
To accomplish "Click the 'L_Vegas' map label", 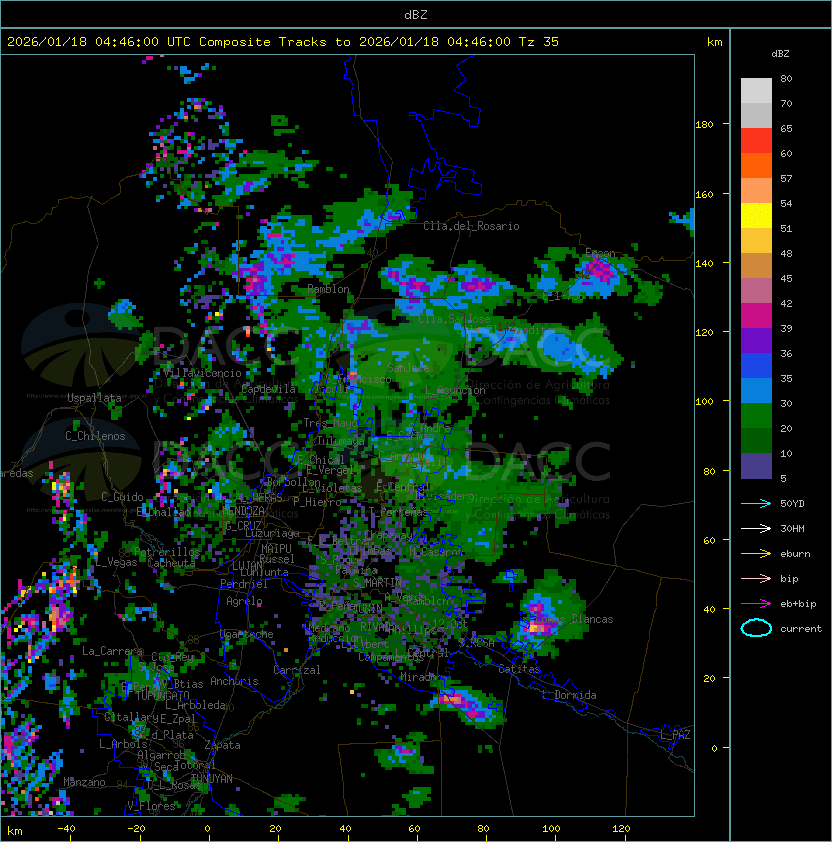I will click(116, 562).
